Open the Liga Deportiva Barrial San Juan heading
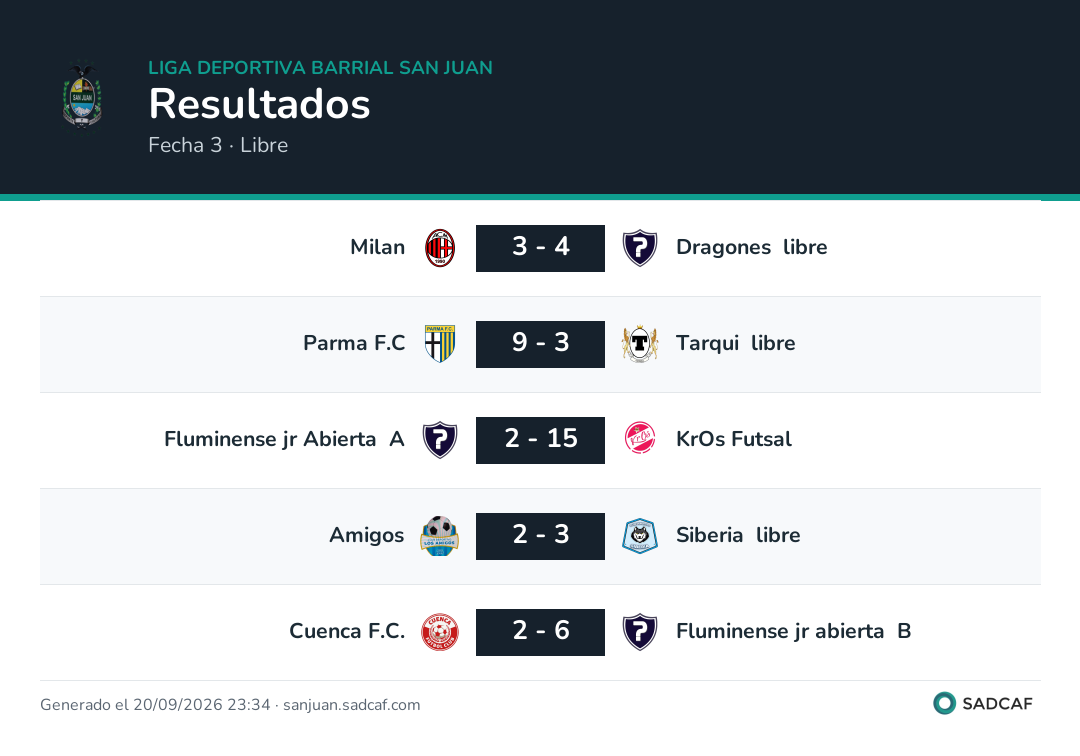 320,67
